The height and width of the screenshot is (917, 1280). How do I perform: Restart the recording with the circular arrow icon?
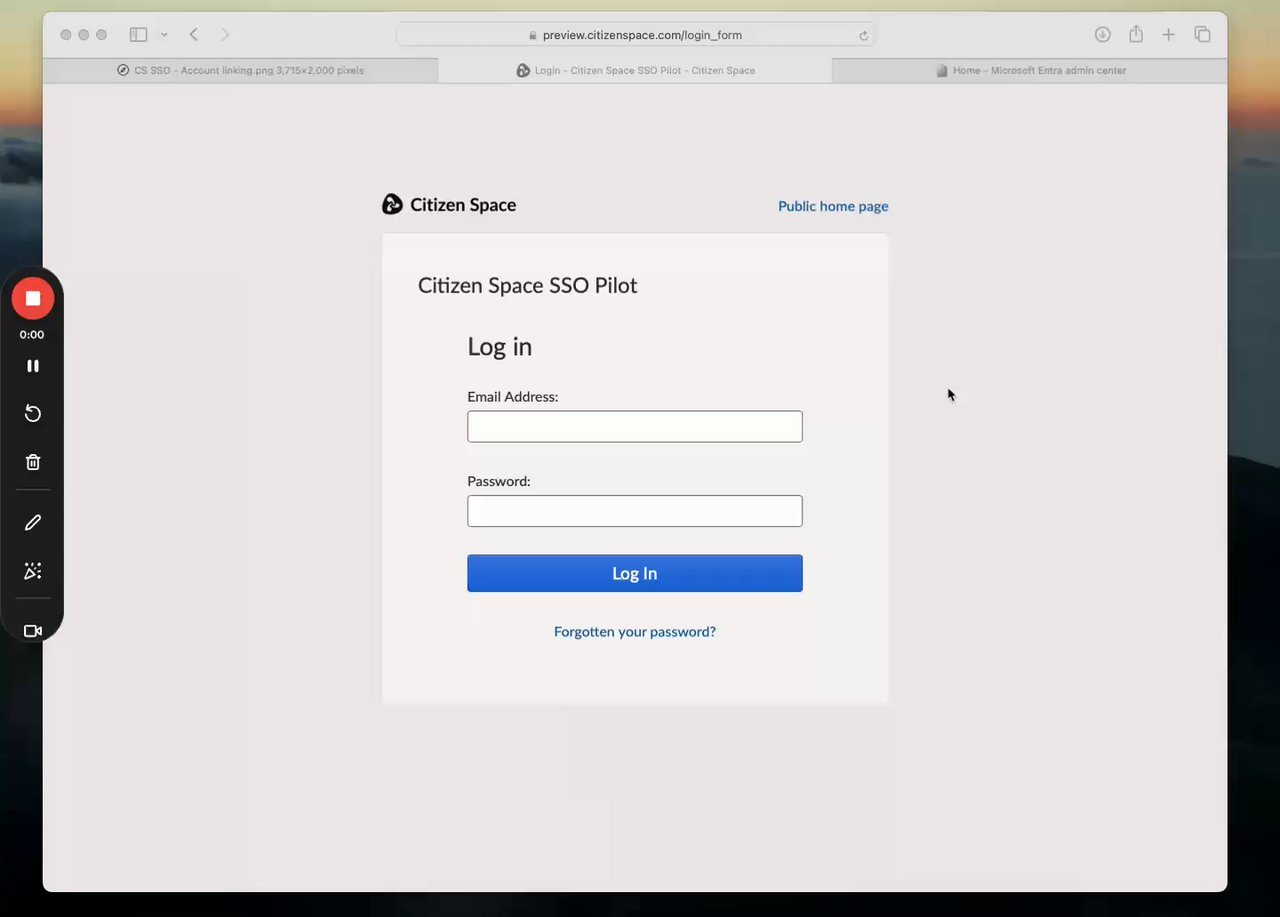pos(33,414)
